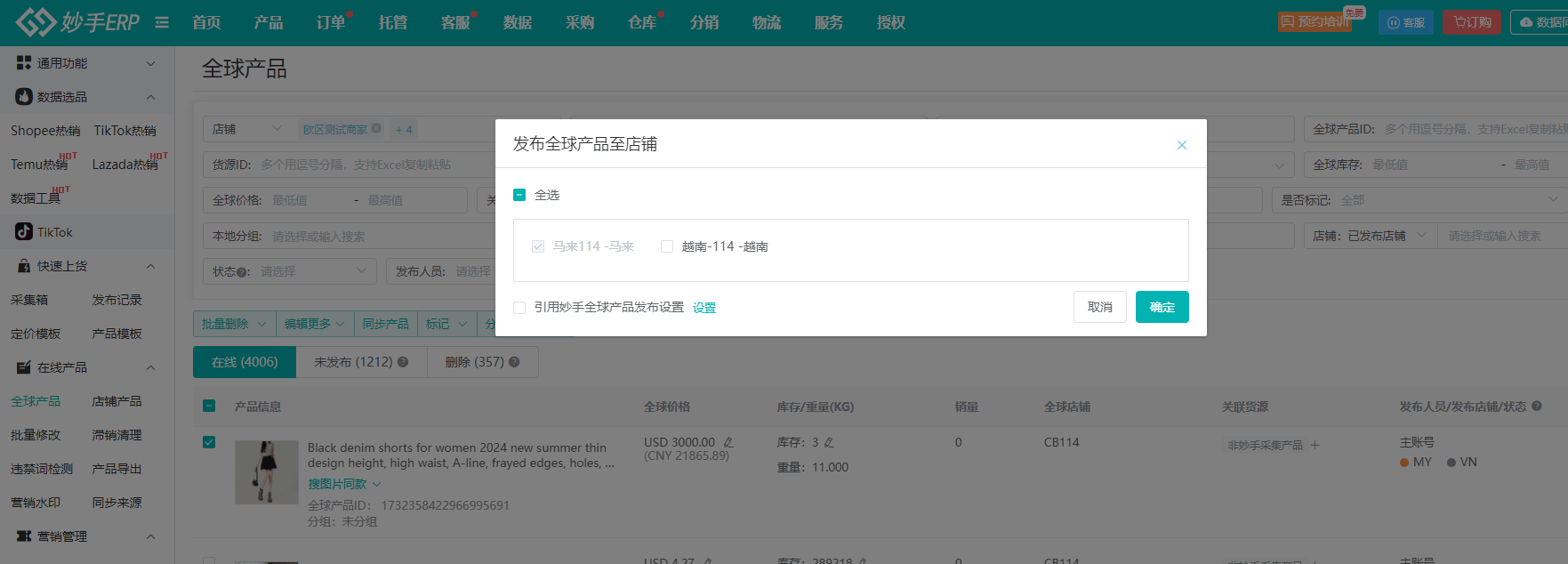This screenshot has width=1568, height=564.
Task: Open the 店铺: 已发布店铺 dropdown
Action: click(1371, 236)
